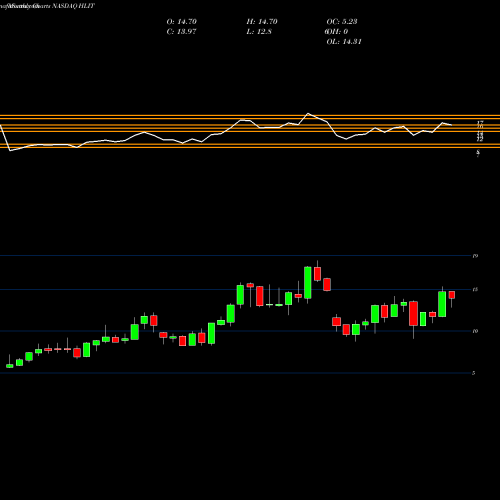Click the last red candlestick on the right
Screen dimensions: 500x500
pyautogui.click(x=452, y=295)
